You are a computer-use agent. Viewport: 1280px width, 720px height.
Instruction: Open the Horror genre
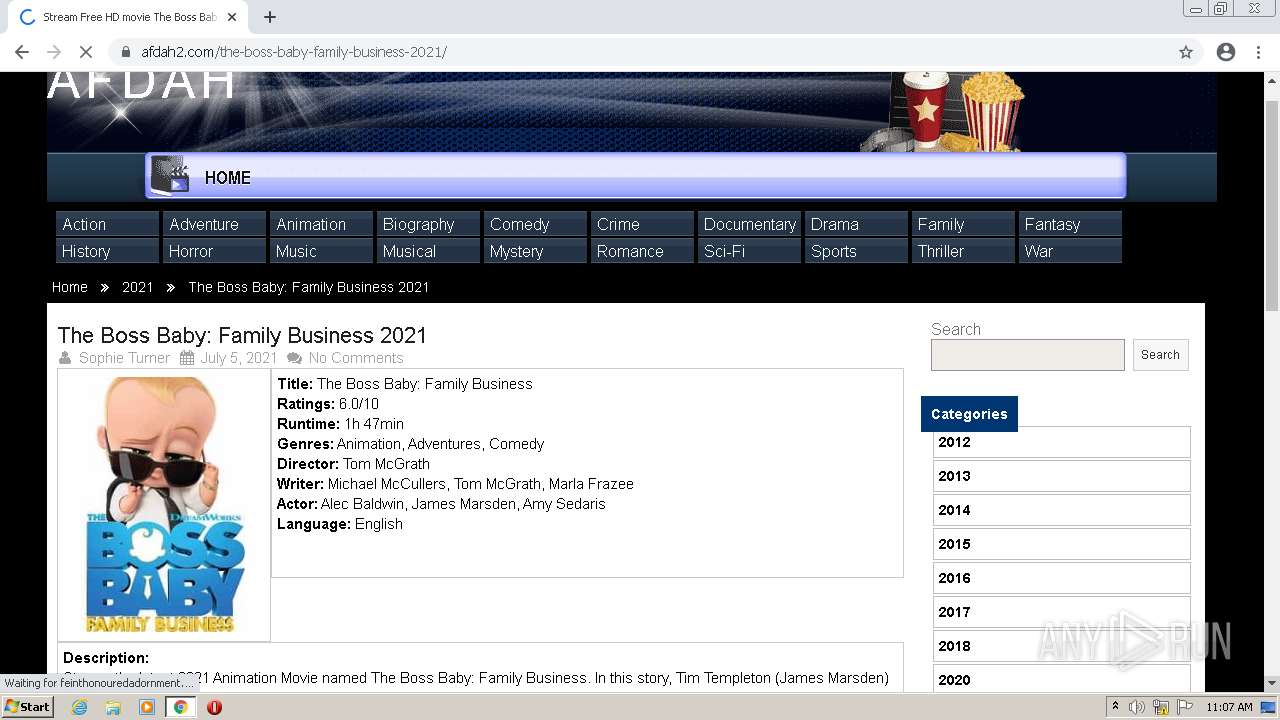click(x=214, y=251)
